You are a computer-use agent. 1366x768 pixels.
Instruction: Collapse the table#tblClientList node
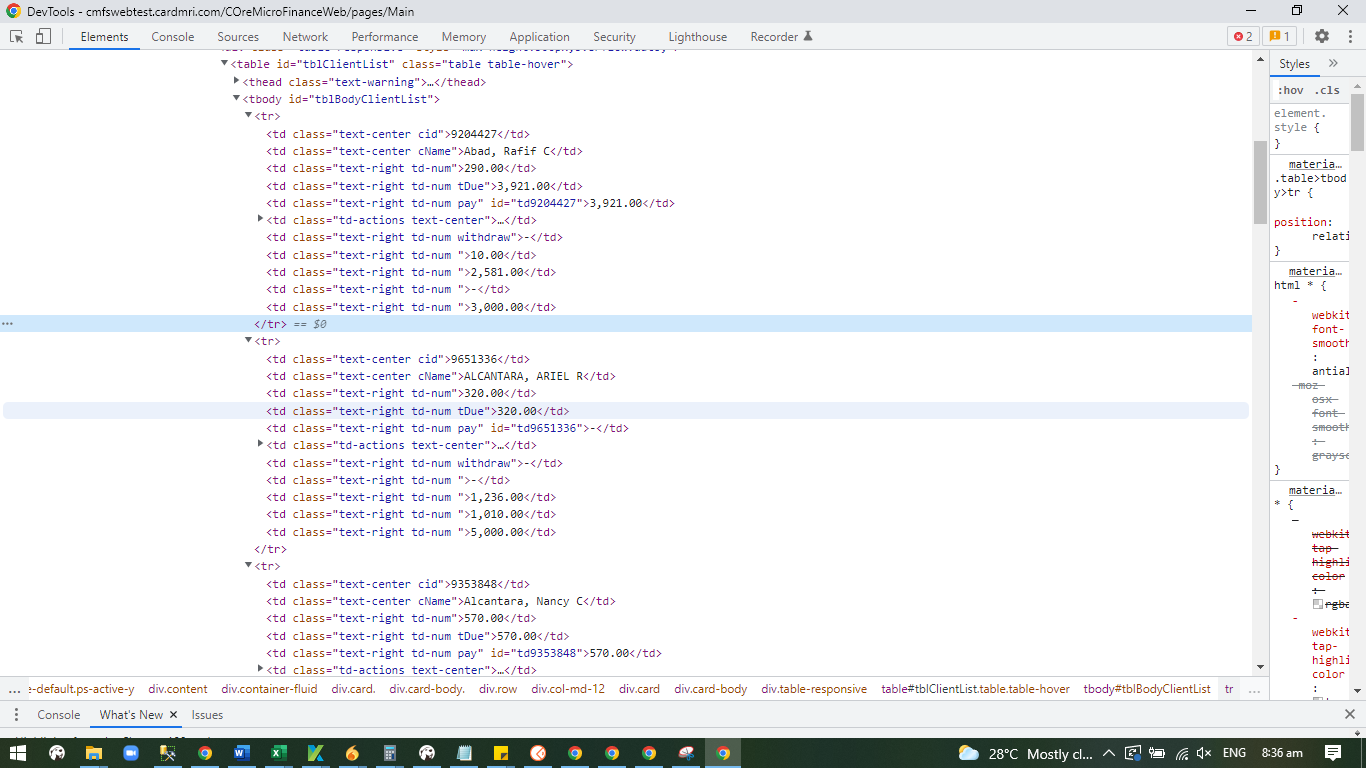point(225,62)
